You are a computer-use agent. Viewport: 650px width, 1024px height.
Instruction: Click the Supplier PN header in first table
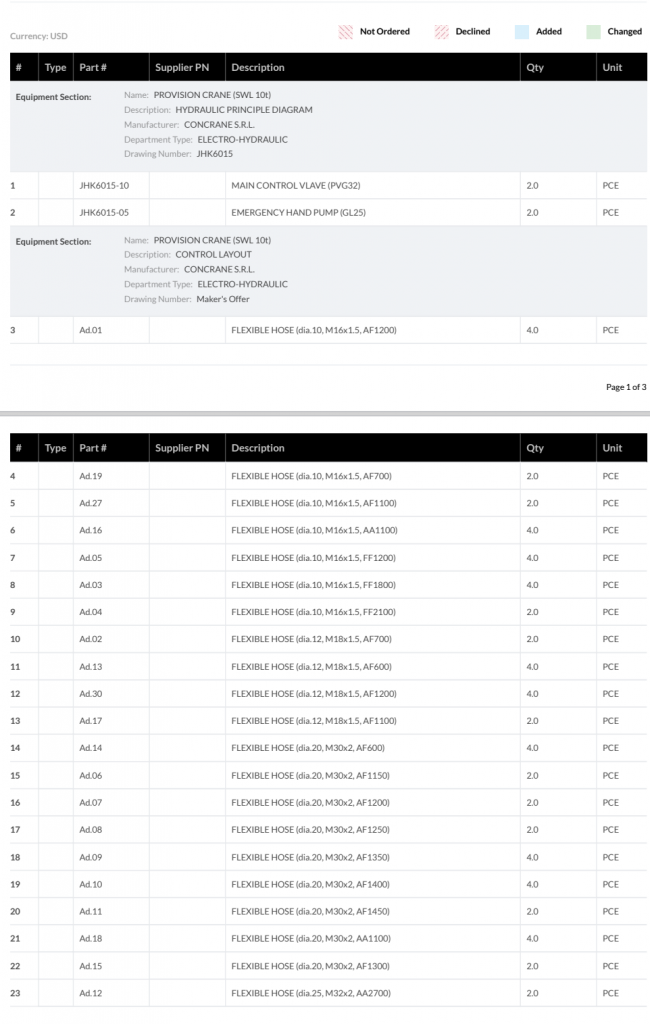click(x=180, y=68)
